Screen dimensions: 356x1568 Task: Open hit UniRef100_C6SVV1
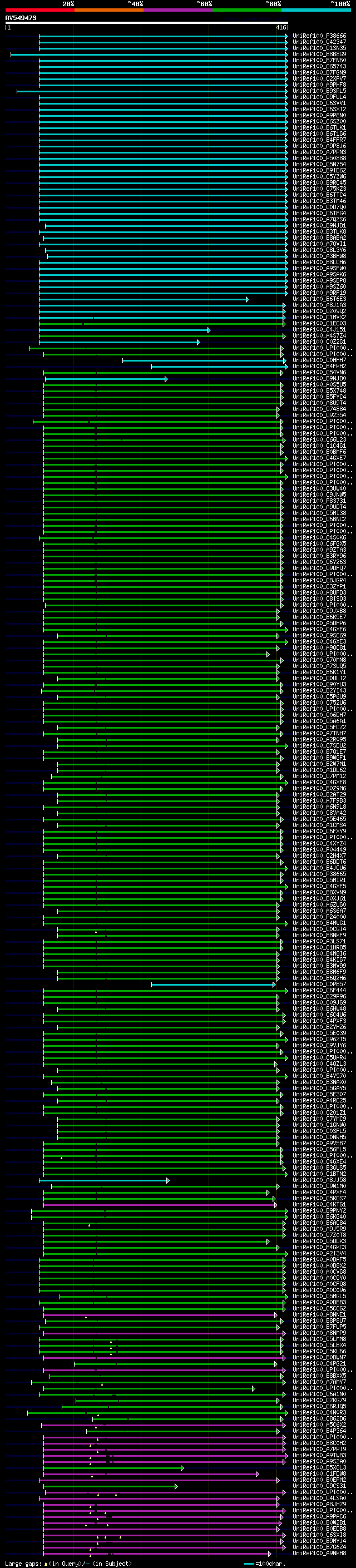tap(319, 103)
